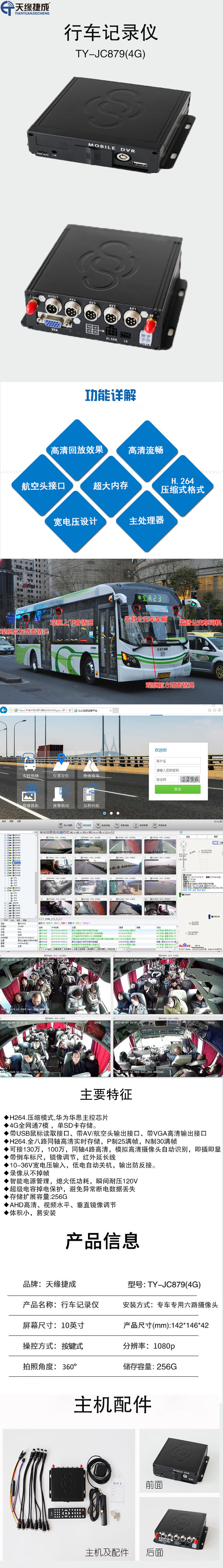Click the Tianyuan Jiecheng logo
Screen dimensions: 223x1568
tap(26, 8)
